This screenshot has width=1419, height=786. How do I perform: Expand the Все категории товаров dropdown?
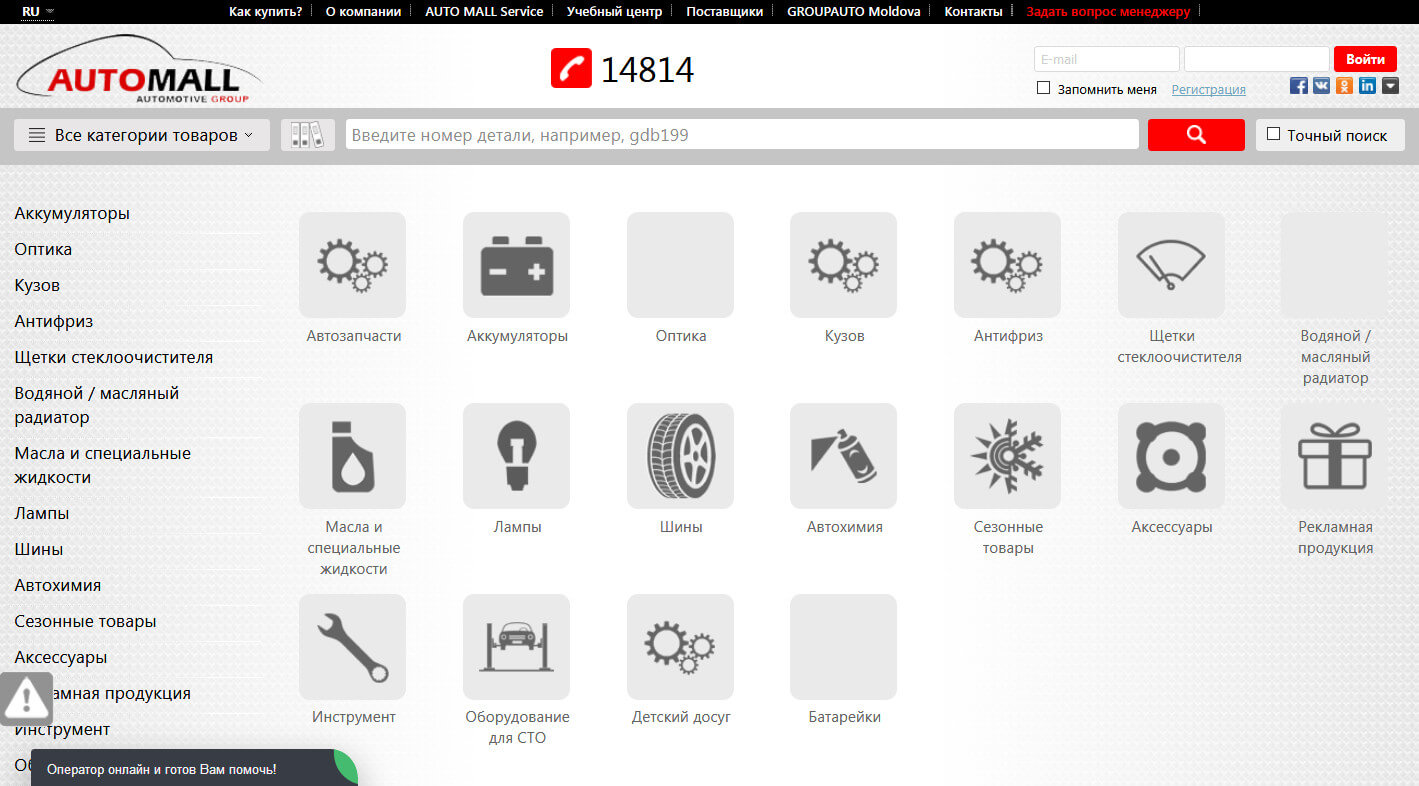click(141, 135)
